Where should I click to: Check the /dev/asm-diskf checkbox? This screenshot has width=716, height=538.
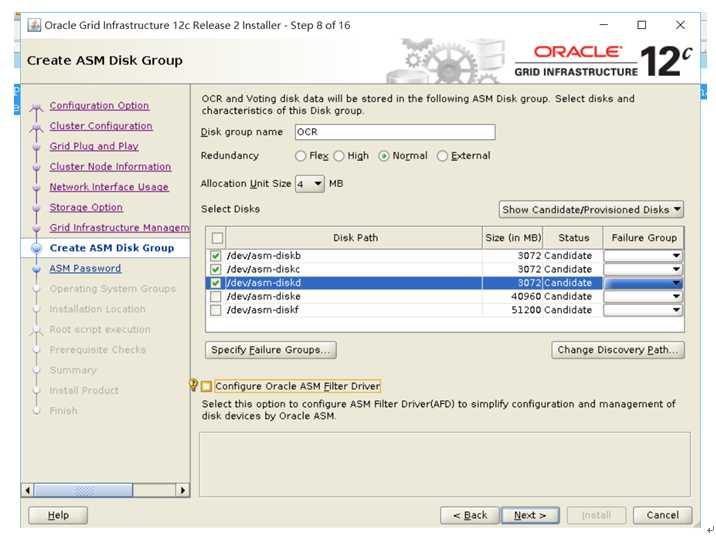click(x=216, y=310)
